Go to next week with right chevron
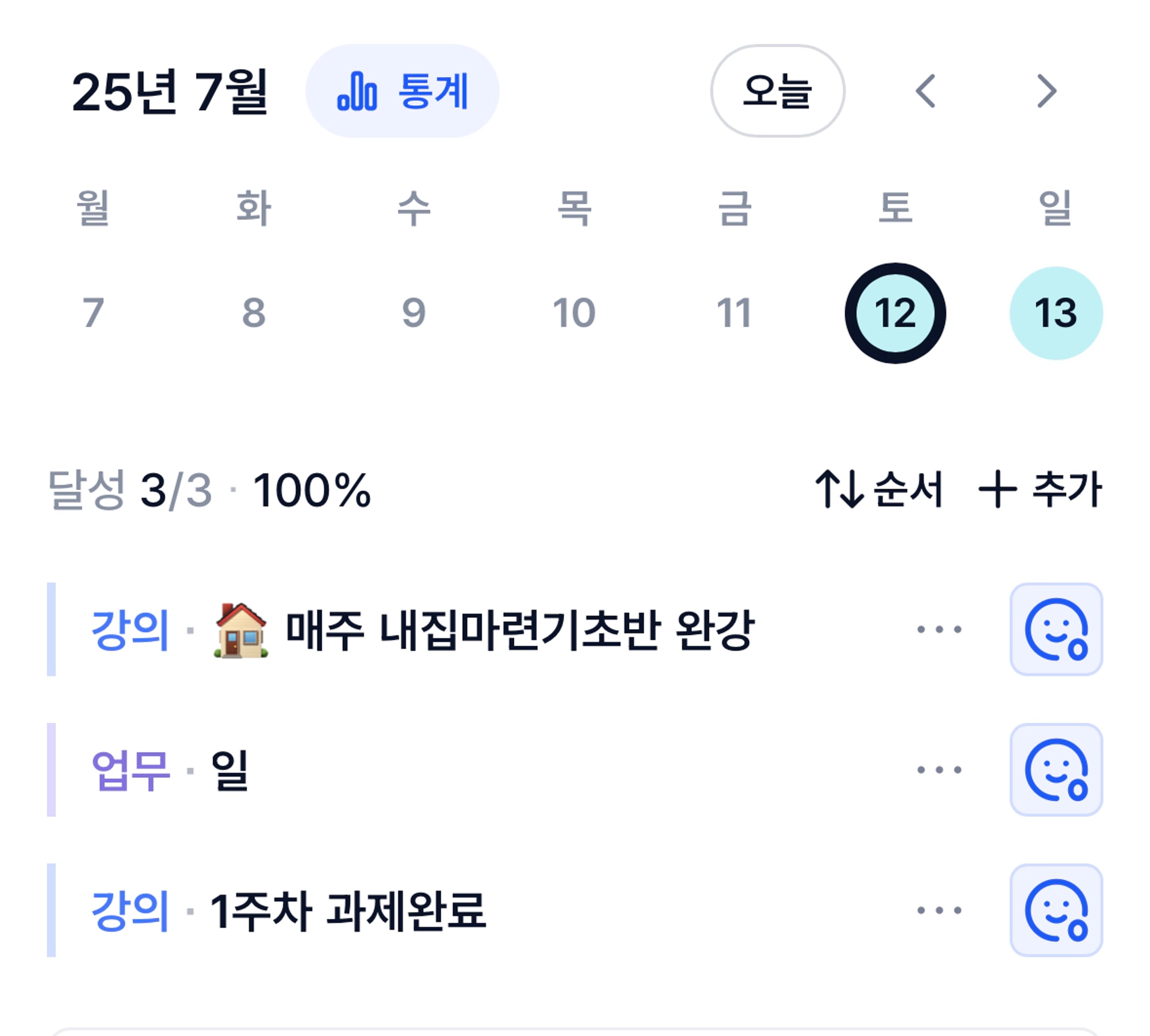Screen dimensions: 1150x1036 [1046, 91]
